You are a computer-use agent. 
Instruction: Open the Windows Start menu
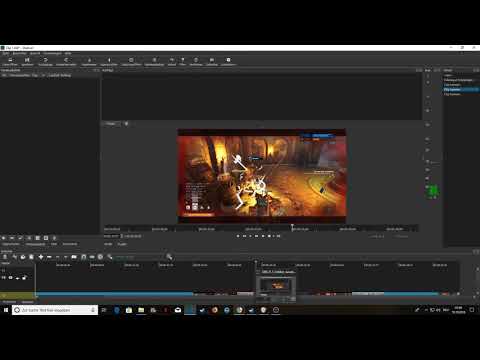6,310
